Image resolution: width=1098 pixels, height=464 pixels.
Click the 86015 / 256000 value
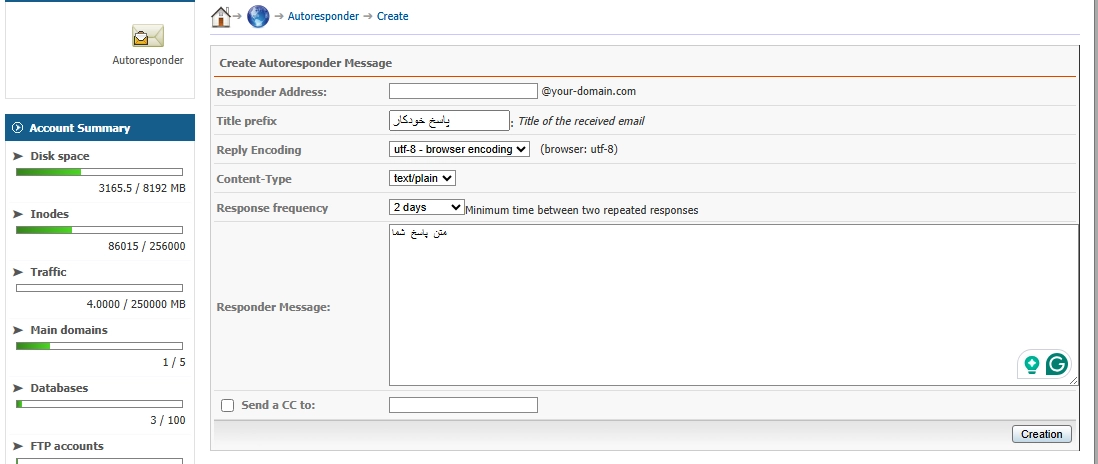[x=147, y=246]
